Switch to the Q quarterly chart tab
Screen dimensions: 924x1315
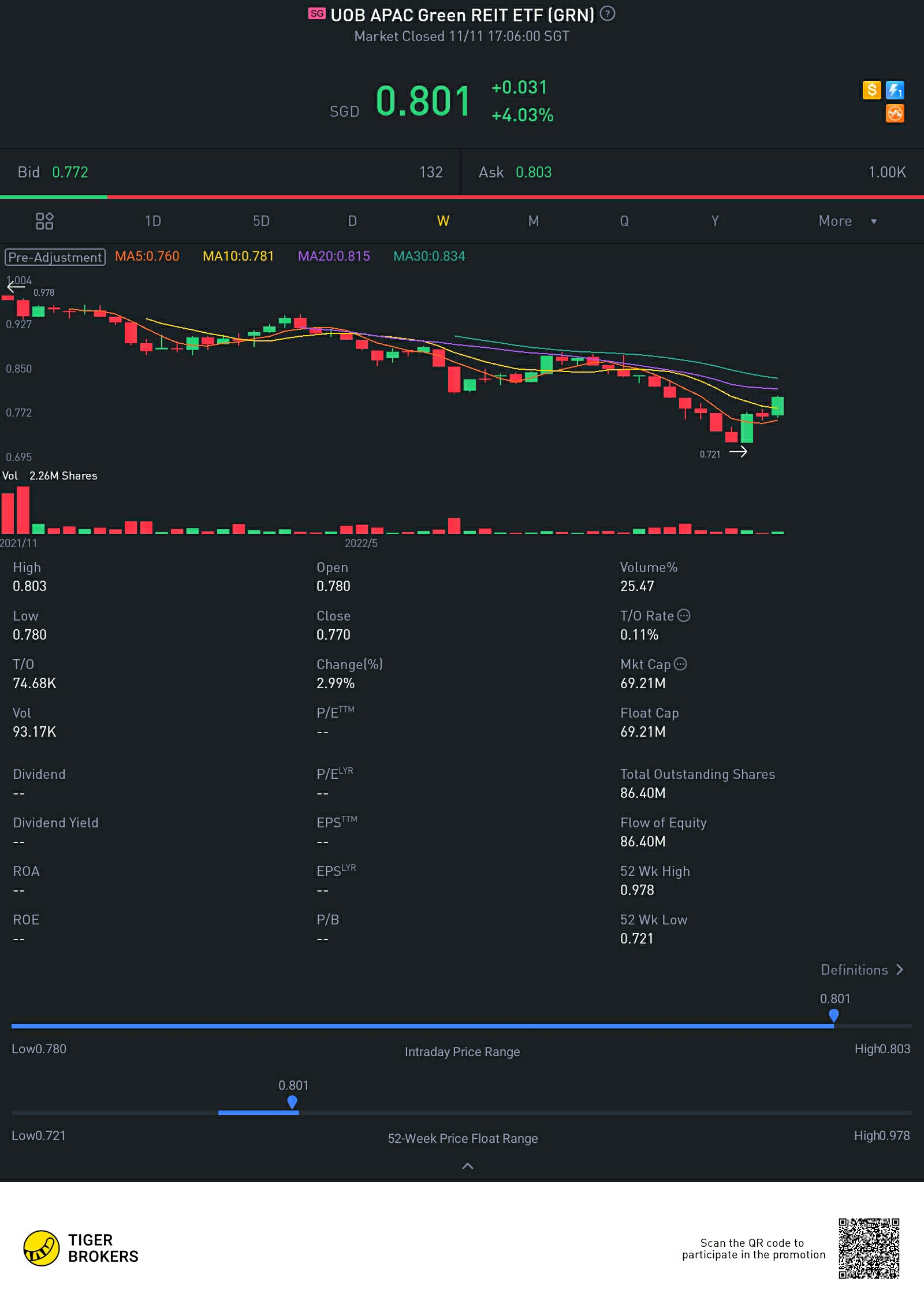point(624,221)
